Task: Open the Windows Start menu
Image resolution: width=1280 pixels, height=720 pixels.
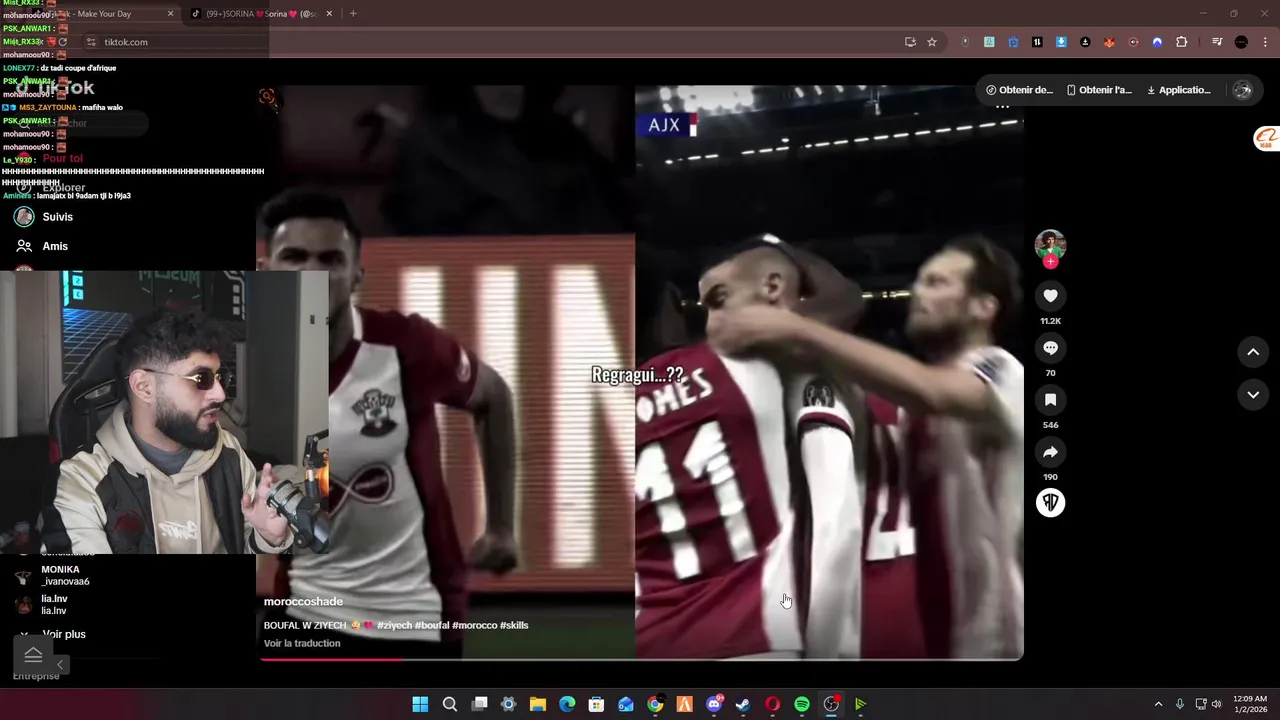Action: (x=420, y=704)
